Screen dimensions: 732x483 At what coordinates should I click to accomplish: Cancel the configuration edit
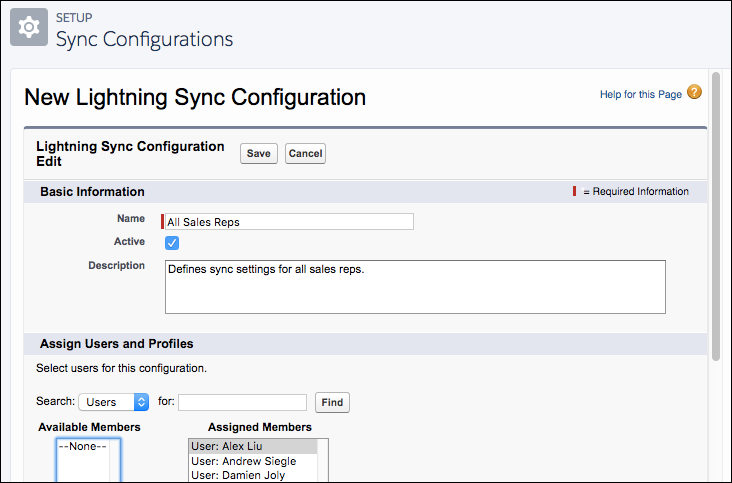(x=305, y=154)
